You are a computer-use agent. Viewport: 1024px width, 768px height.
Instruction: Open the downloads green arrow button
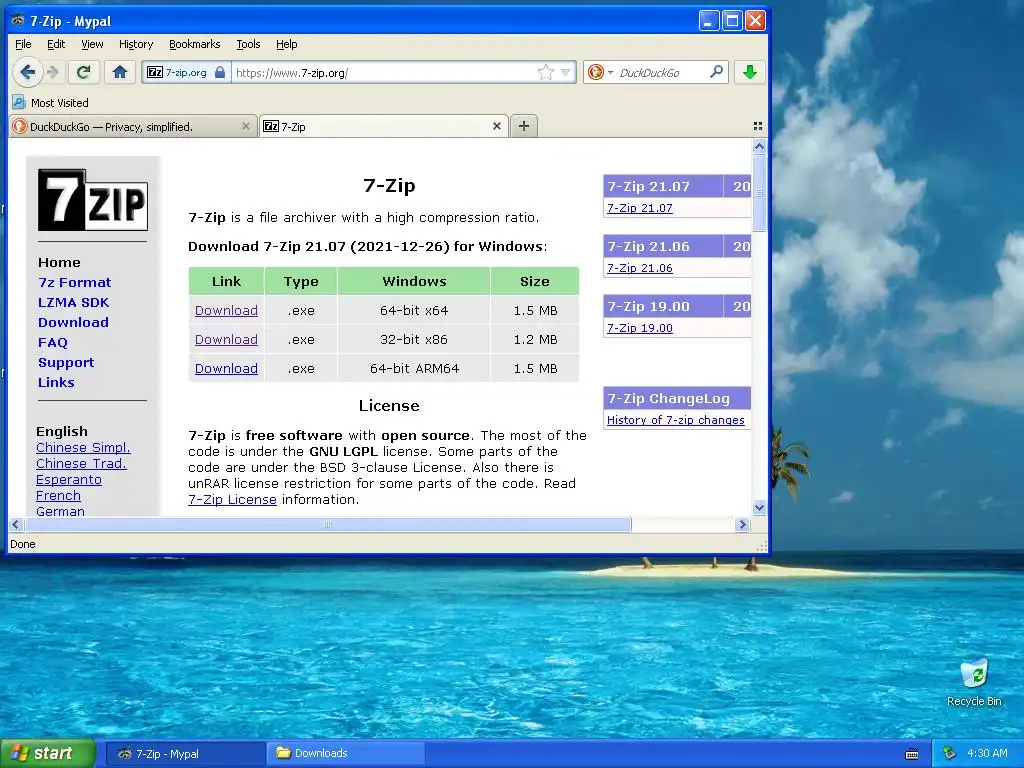coord(750,72)
